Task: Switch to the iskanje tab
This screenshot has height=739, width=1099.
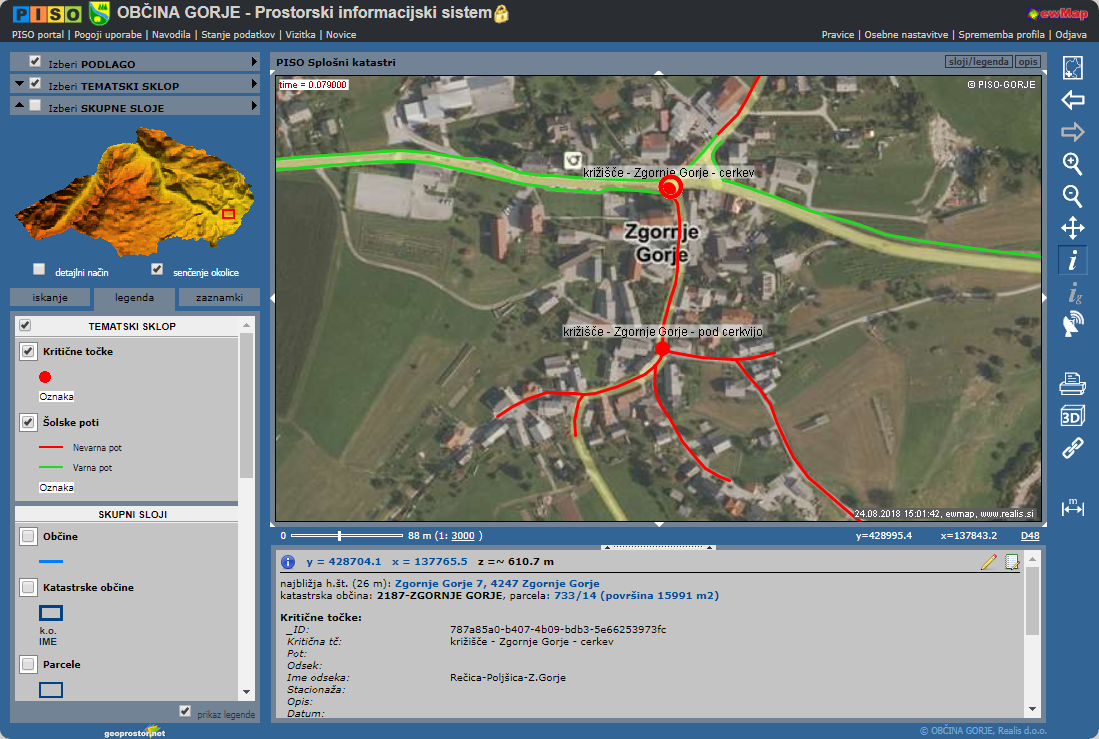Action: pos(50,298)
